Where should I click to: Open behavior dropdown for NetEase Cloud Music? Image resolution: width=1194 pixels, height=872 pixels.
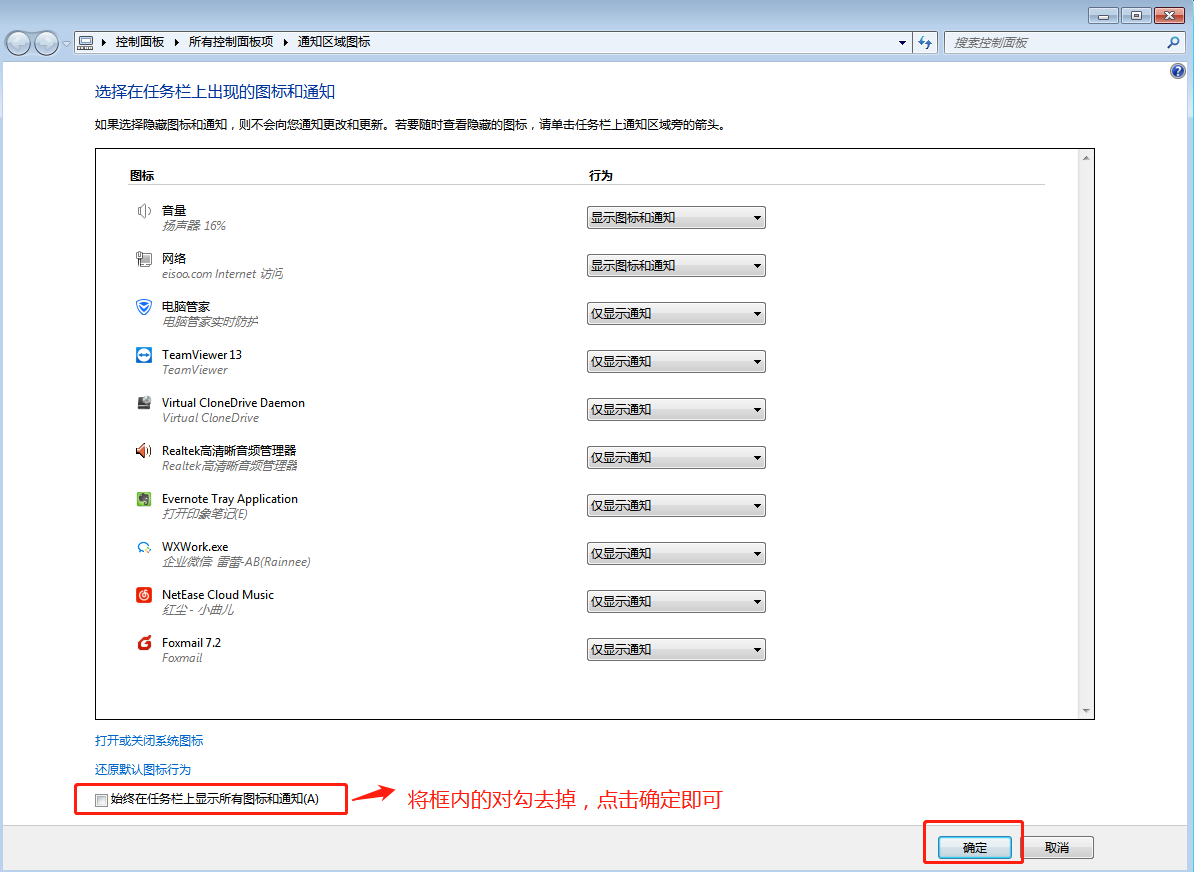point(676,602)
